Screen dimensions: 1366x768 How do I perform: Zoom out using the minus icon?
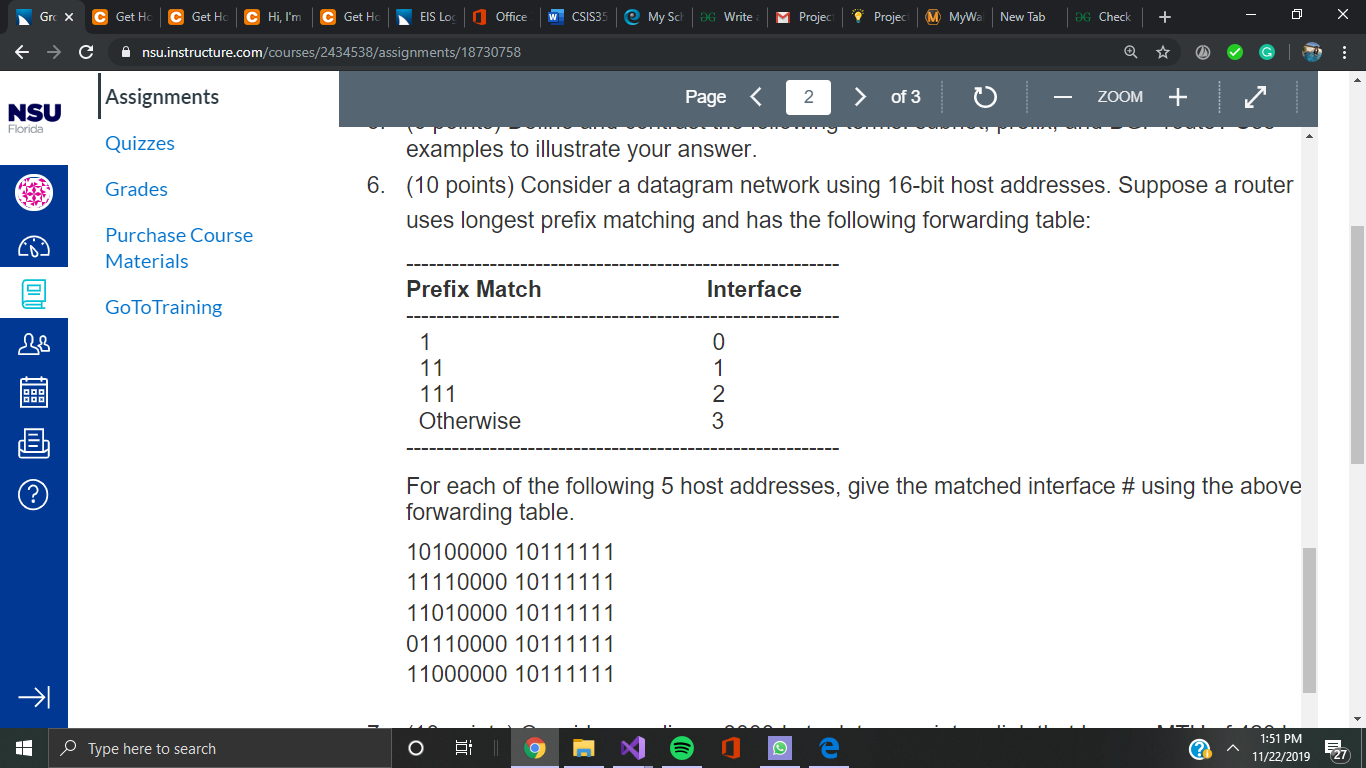(1062, 97)
